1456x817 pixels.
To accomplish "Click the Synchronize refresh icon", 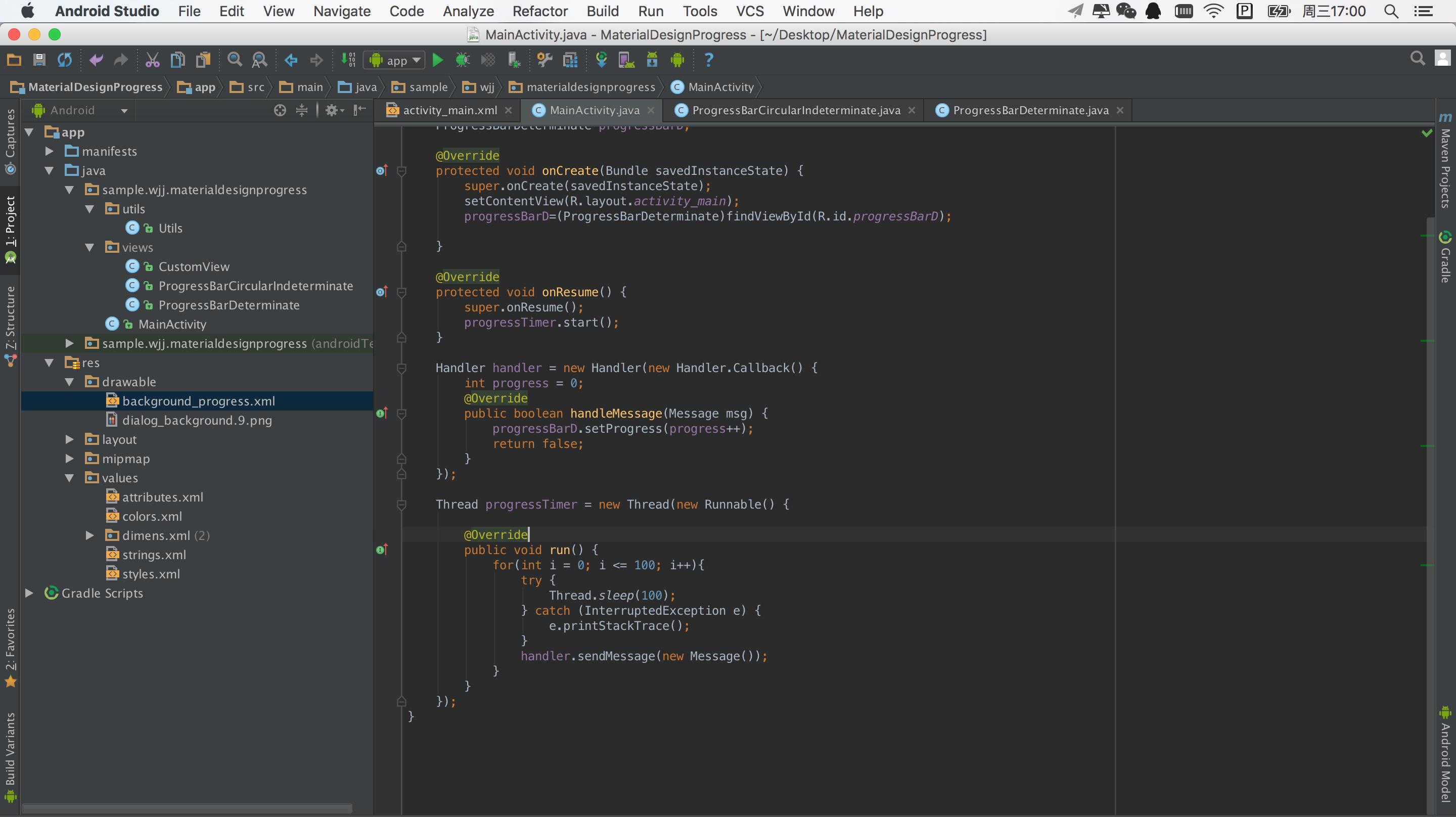I will (64, 60).
